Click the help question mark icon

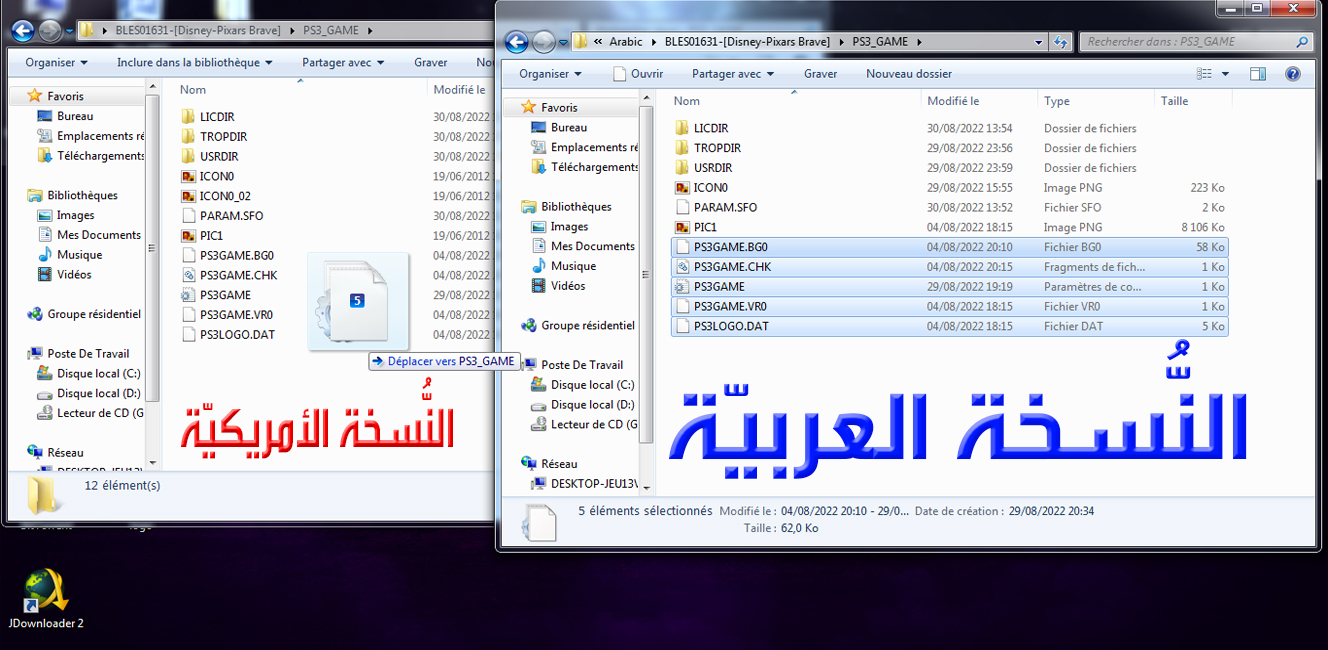point(1292,74)
